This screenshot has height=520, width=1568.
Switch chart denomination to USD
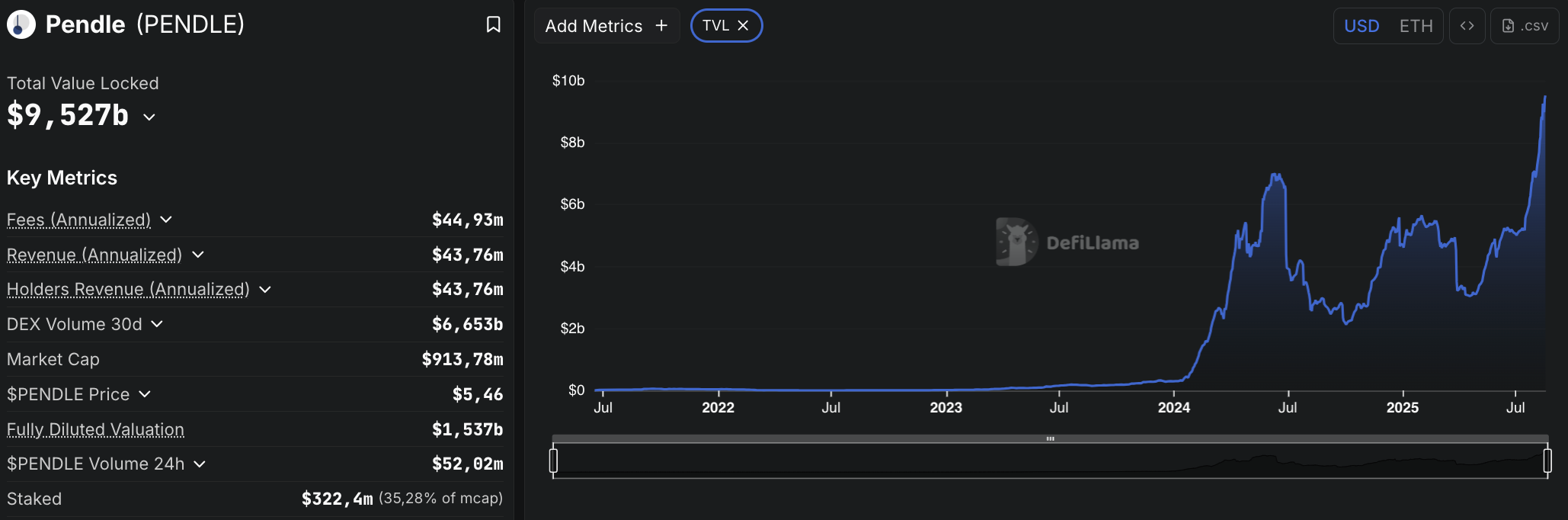coord(1362,26)
